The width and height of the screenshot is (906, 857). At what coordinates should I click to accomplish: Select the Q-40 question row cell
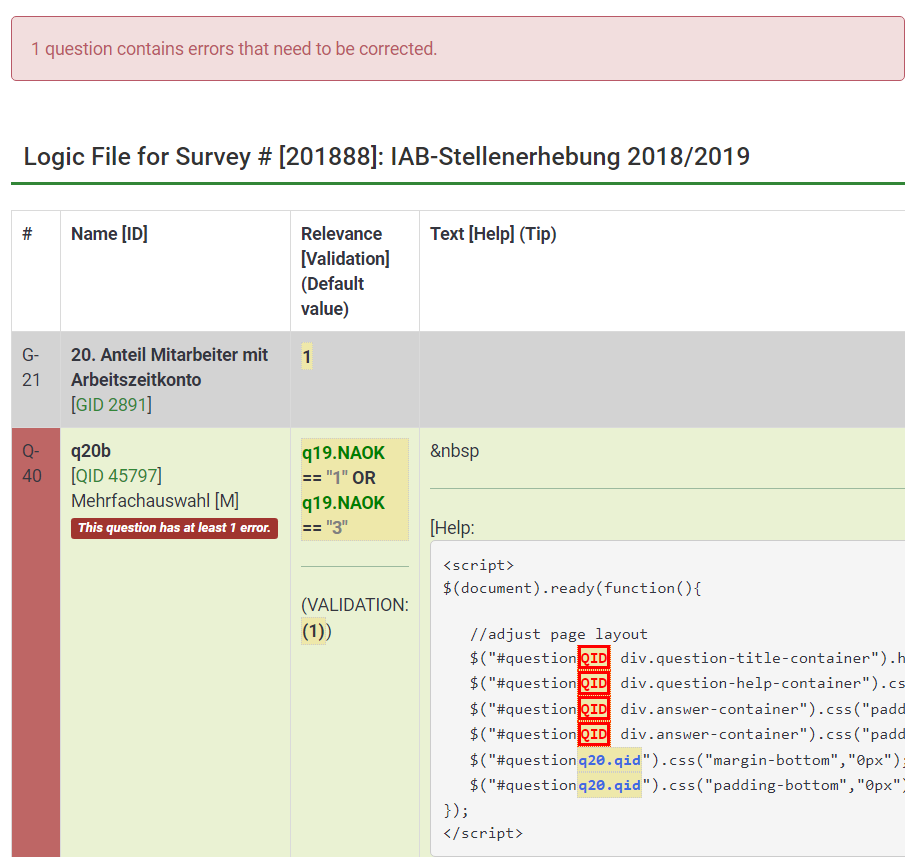coord(33,463)
